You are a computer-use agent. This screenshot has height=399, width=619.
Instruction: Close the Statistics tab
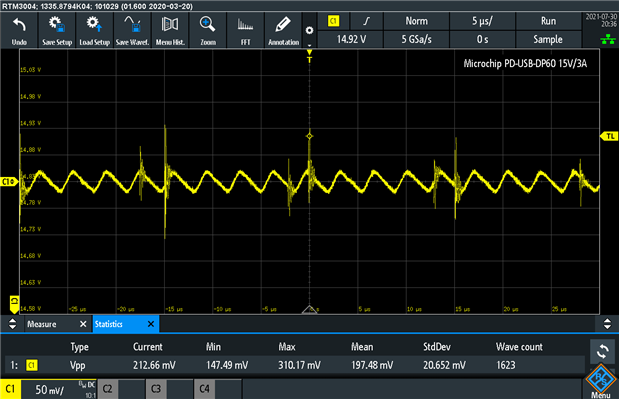point(151,324)
